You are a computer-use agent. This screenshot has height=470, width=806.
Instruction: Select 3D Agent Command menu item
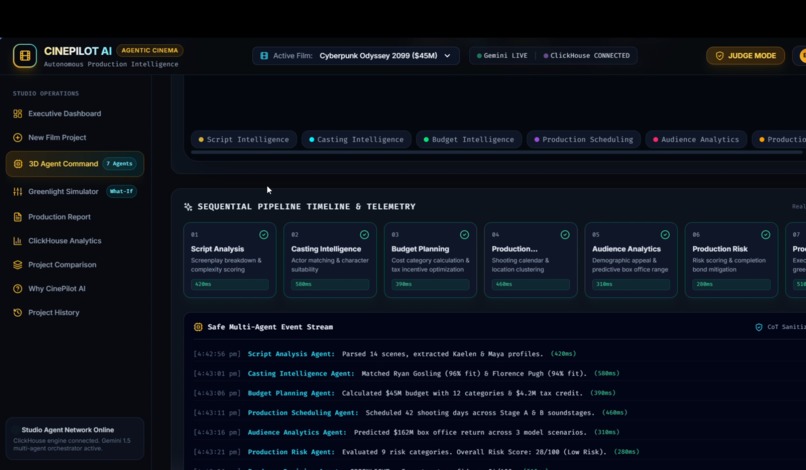(75, 164)
